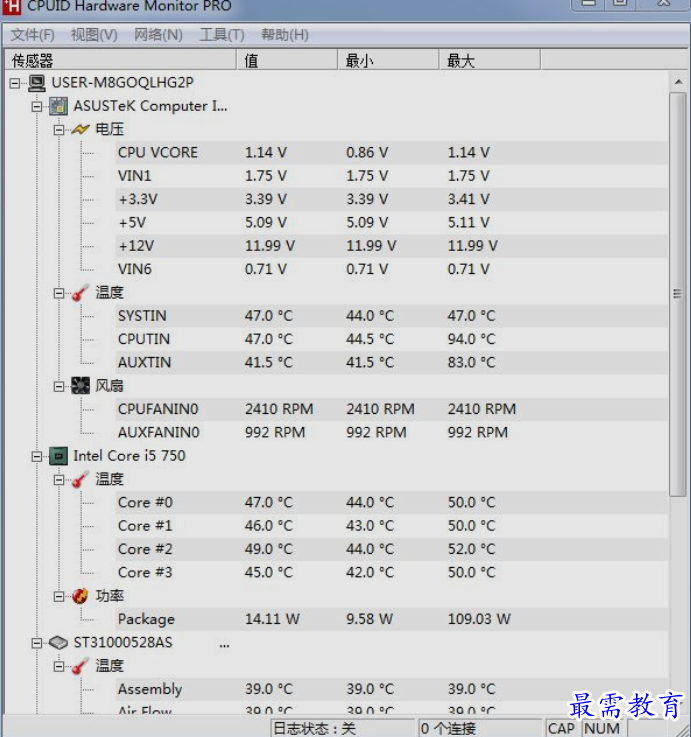Viewport: 691px width, 737px height.
Task: Click the scroll up arrow
Action: tap(678, 82)
